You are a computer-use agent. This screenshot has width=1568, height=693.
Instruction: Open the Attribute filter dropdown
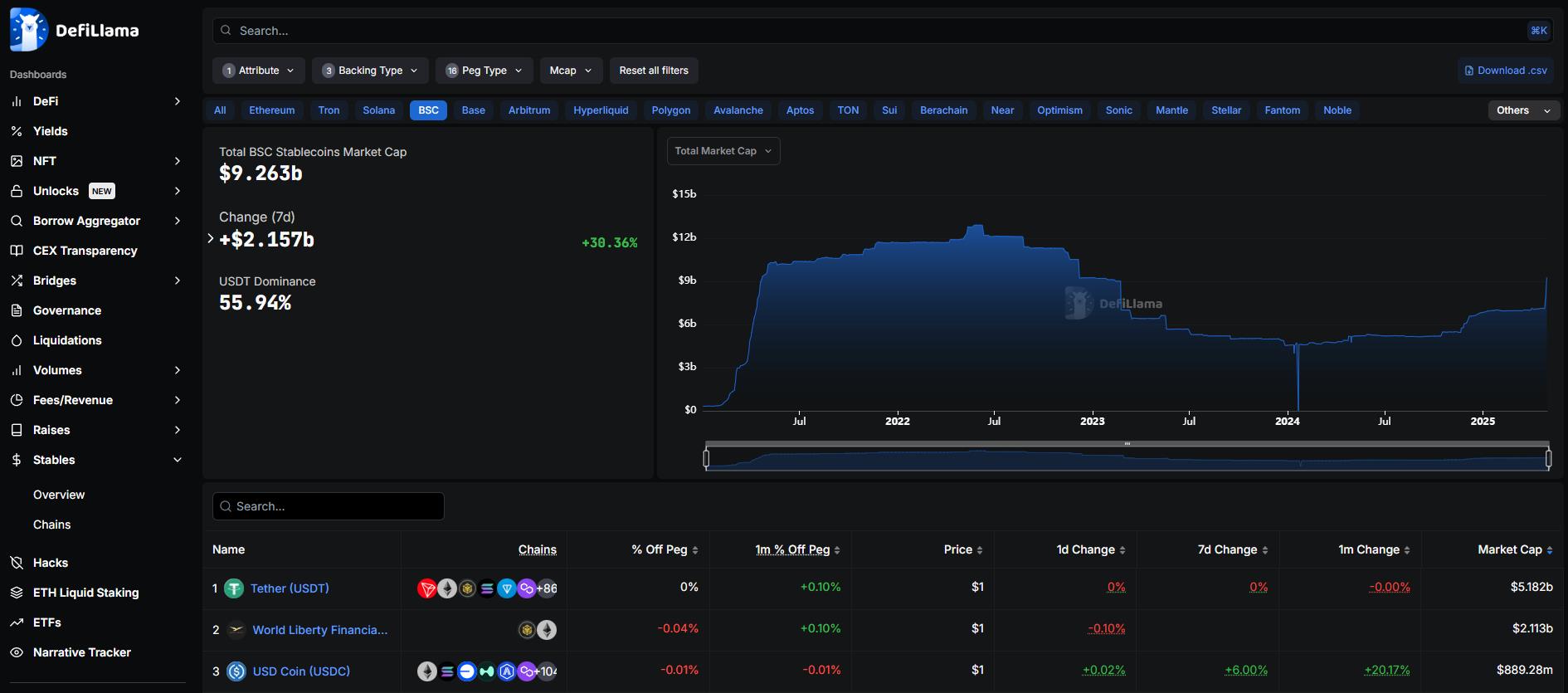(259, 71)
